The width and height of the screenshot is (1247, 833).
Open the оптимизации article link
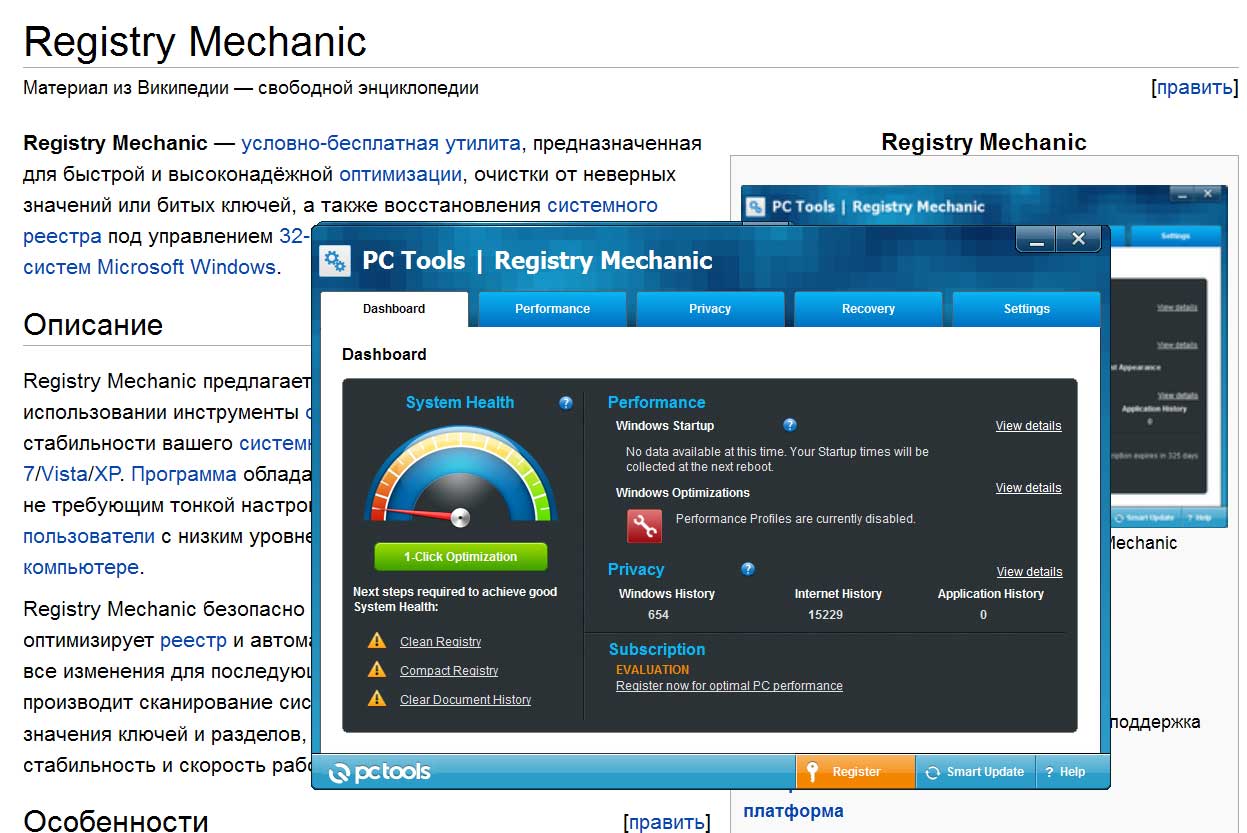point(400,174)
